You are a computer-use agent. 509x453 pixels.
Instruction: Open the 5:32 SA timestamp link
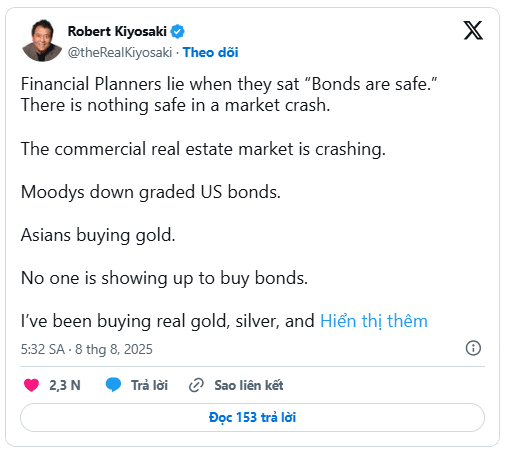[87, 349]
